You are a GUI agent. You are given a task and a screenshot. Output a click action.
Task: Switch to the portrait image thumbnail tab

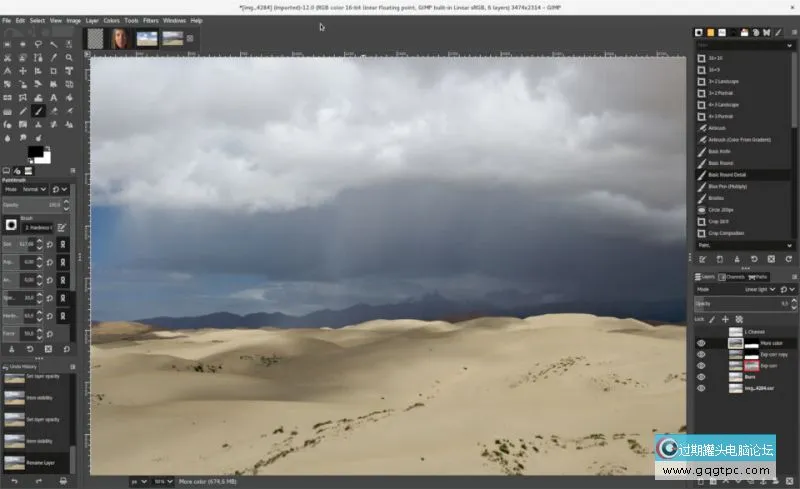click(x=120, y=39)
